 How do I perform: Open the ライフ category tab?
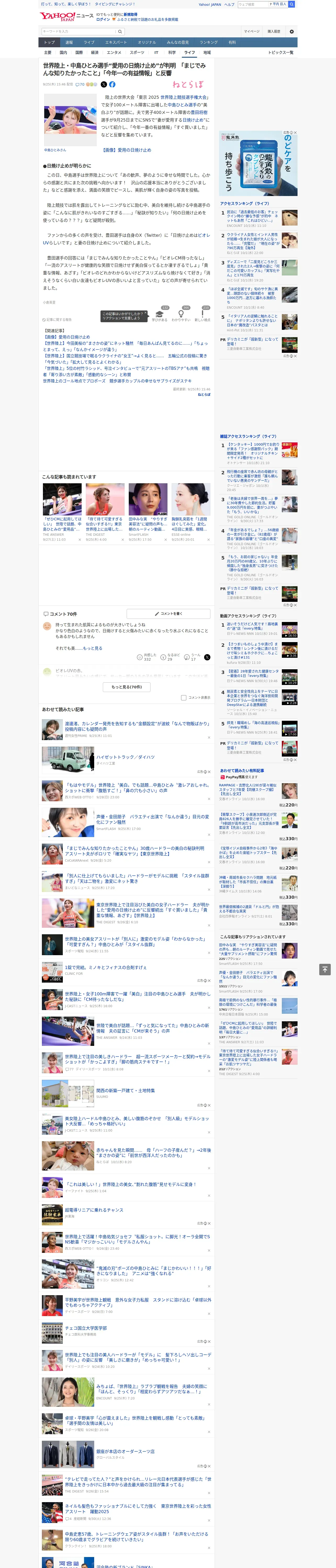[190, 52]
